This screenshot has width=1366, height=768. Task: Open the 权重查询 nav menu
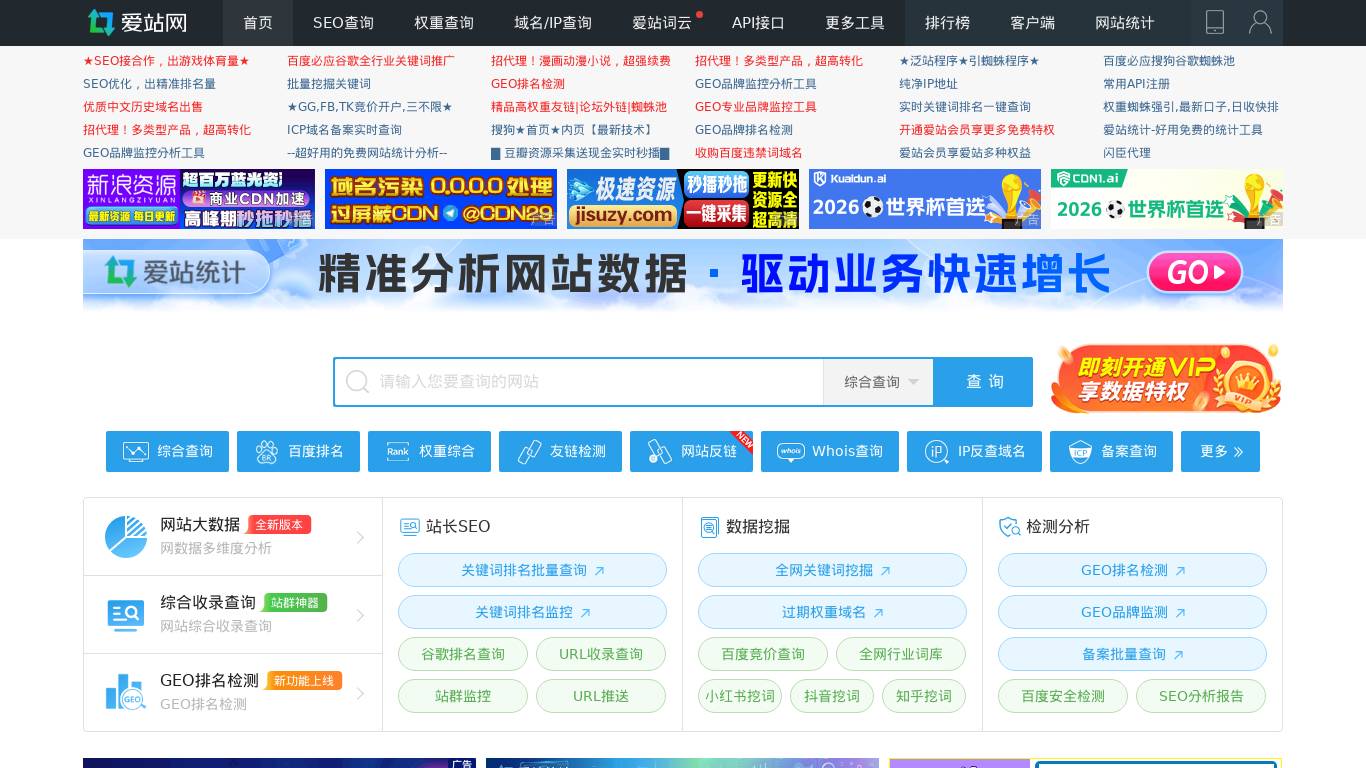[444, 23]
